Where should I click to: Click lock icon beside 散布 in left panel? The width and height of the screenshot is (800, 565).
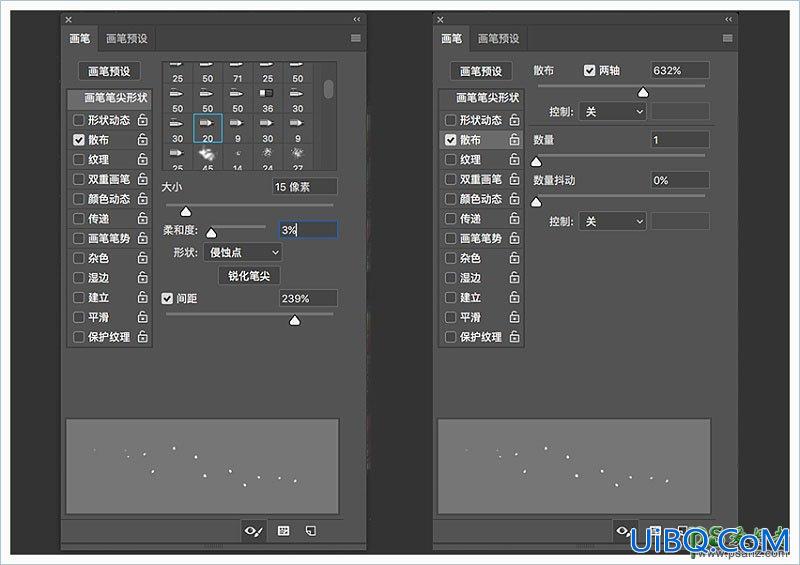[x=143, y=139]
